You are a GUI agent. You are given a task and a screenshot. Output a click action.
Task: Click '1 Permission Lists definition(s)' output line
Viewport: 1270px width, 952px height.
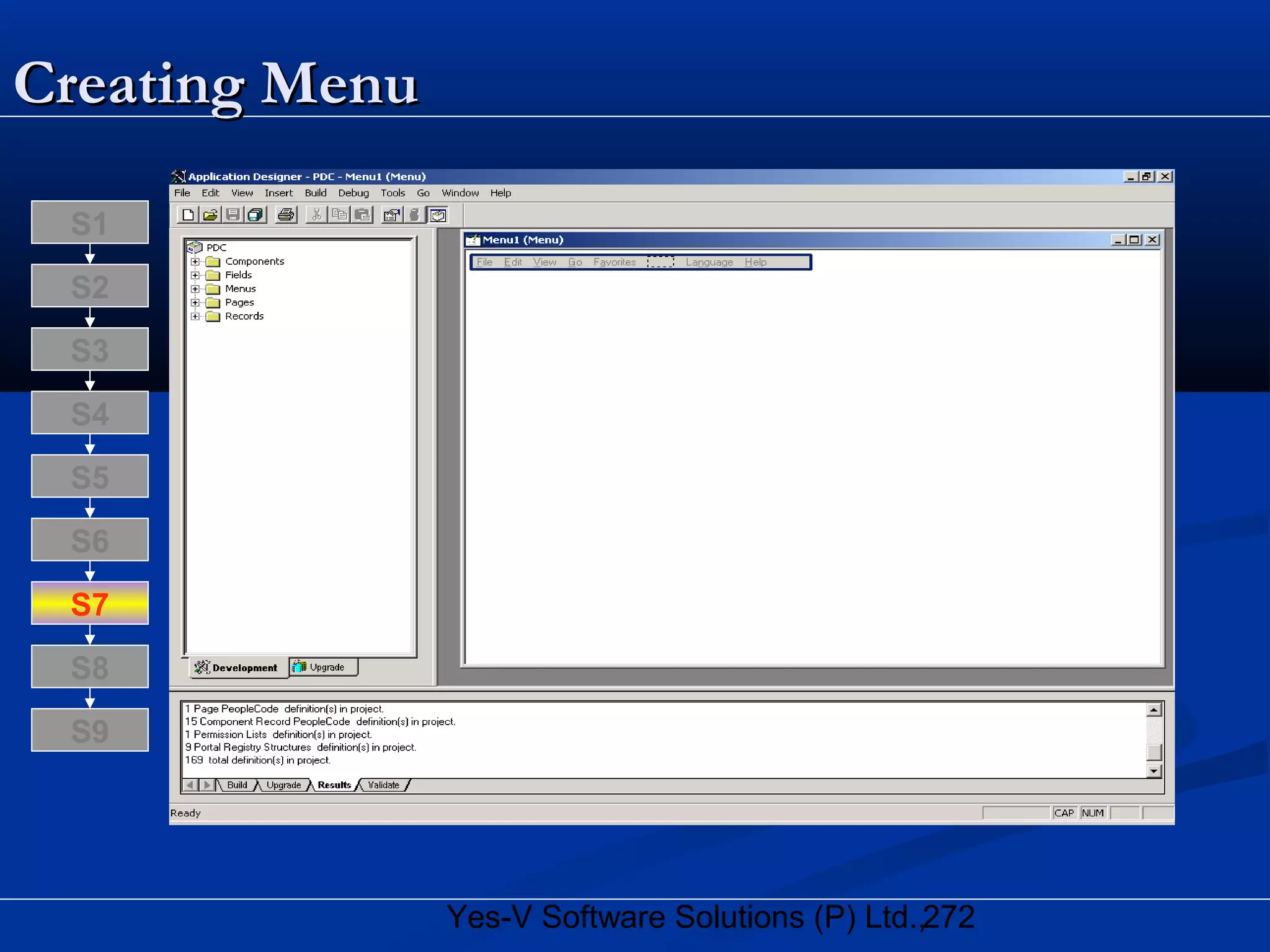click(x=278, y=734)
